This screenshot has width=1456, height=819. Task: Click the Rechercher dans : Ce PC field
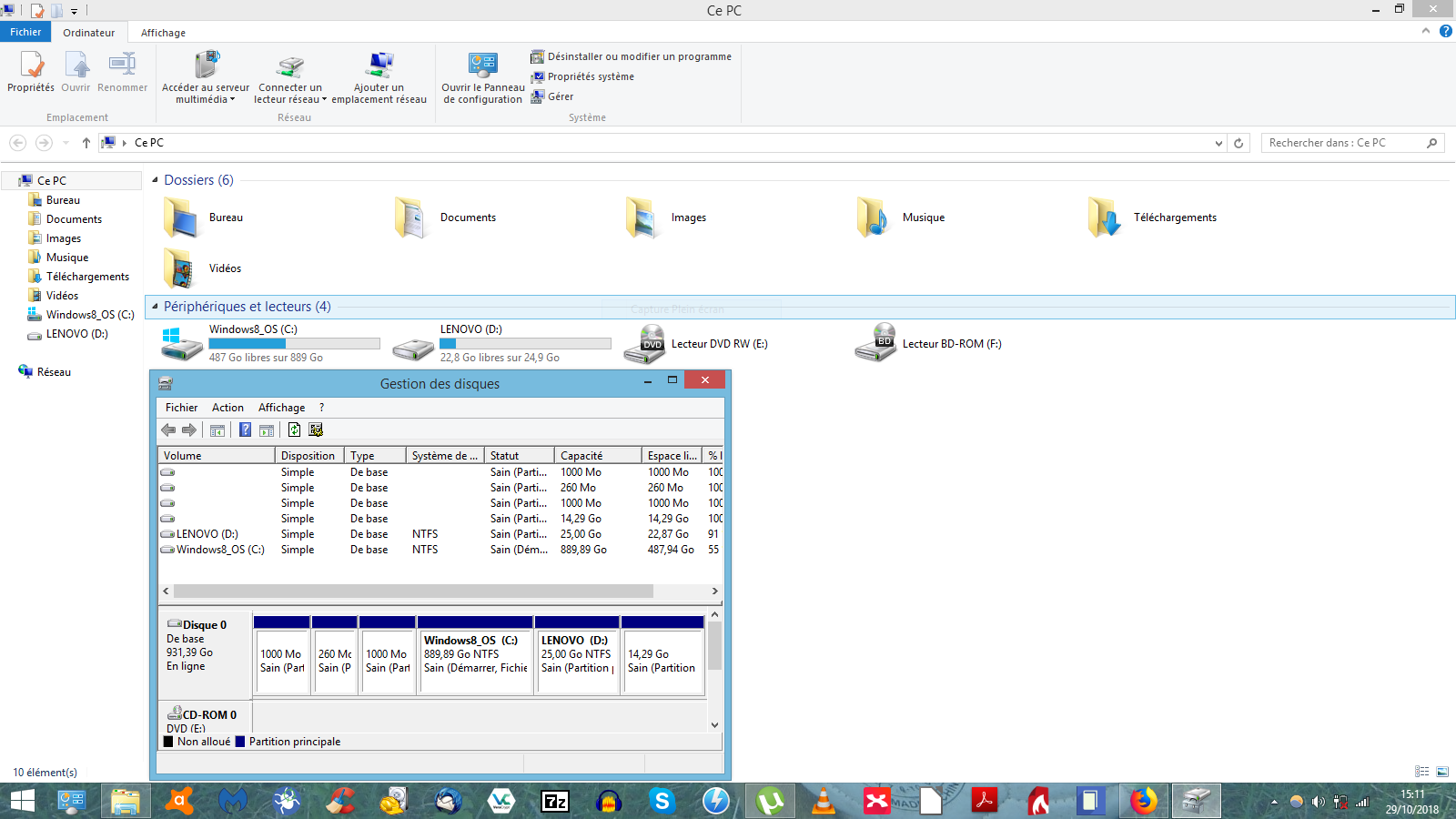(x=1353, y=143)
